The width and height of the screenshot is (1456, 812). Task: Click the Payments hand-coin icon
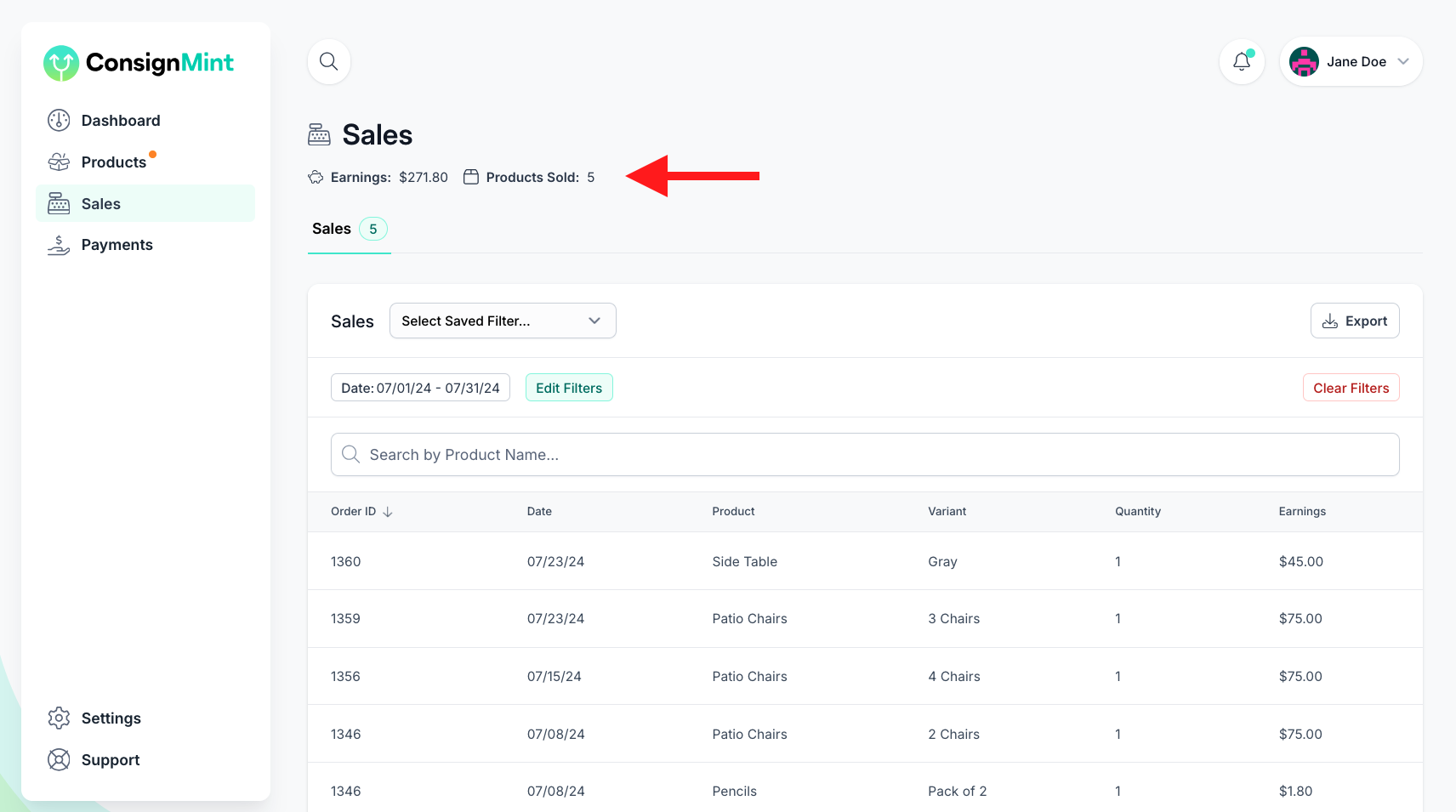point(59,245)
